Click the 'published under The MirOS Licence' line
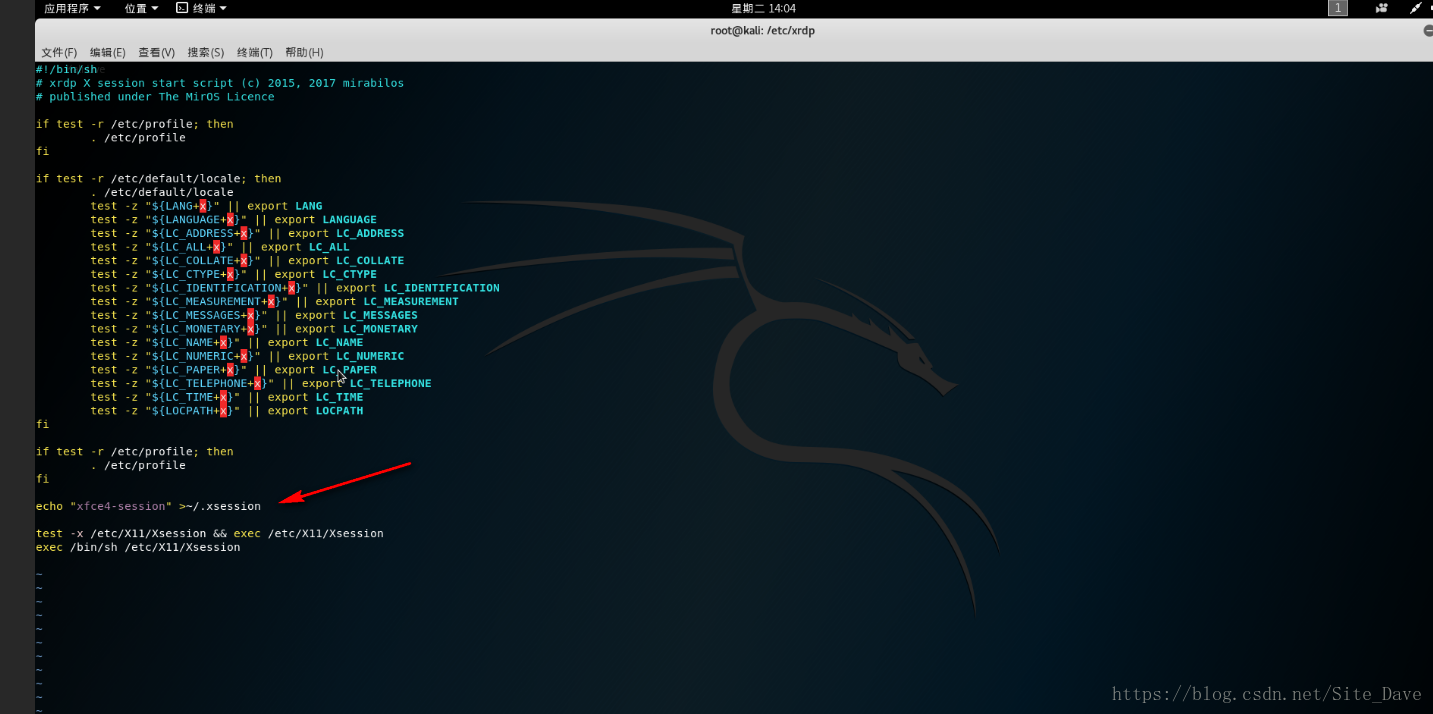Viewport: 1433px width, 714px height. [155, 97]
